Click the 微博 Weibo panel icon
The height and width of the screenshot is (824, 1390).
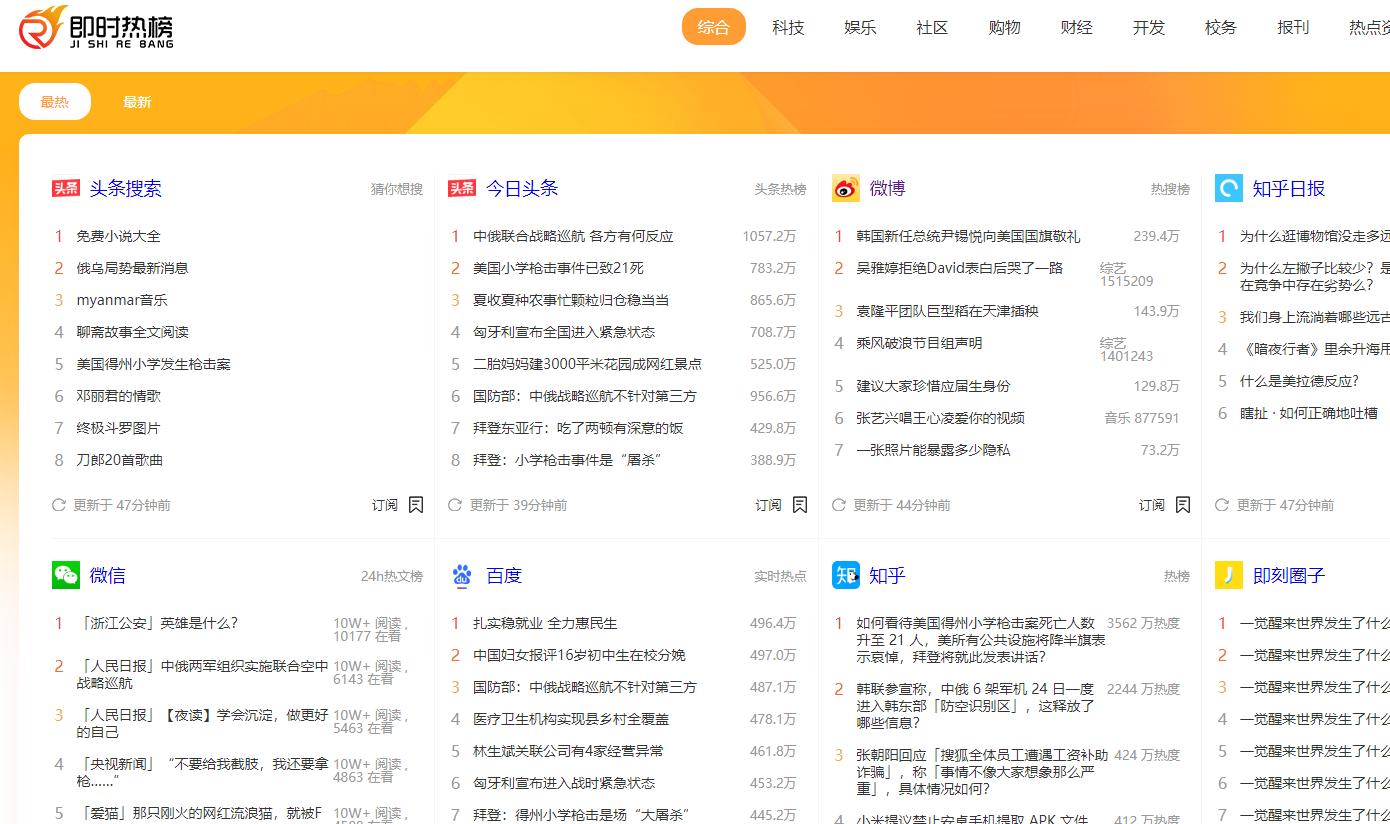[x=844, y=188]
